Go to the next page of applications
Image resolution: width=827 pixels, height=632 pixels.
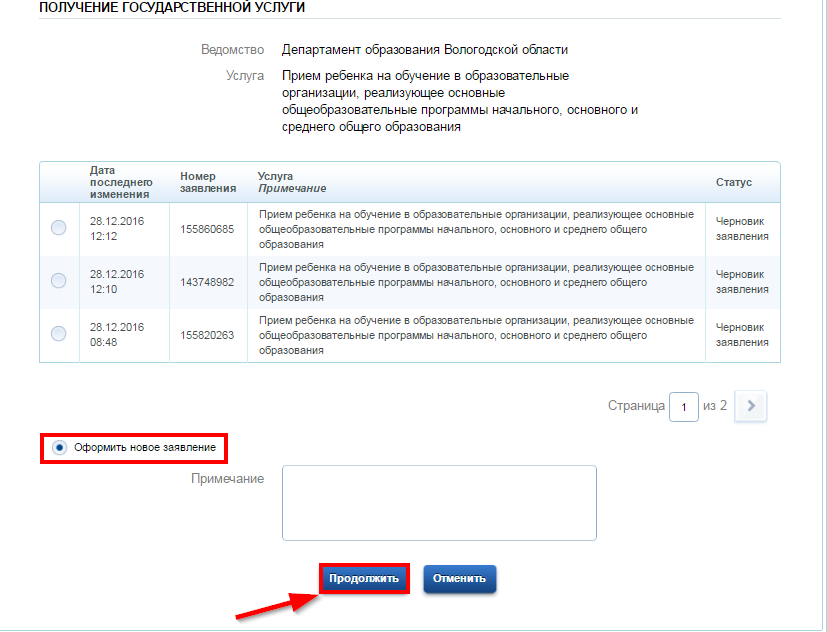pyautogui.click(x=751, y=406)
